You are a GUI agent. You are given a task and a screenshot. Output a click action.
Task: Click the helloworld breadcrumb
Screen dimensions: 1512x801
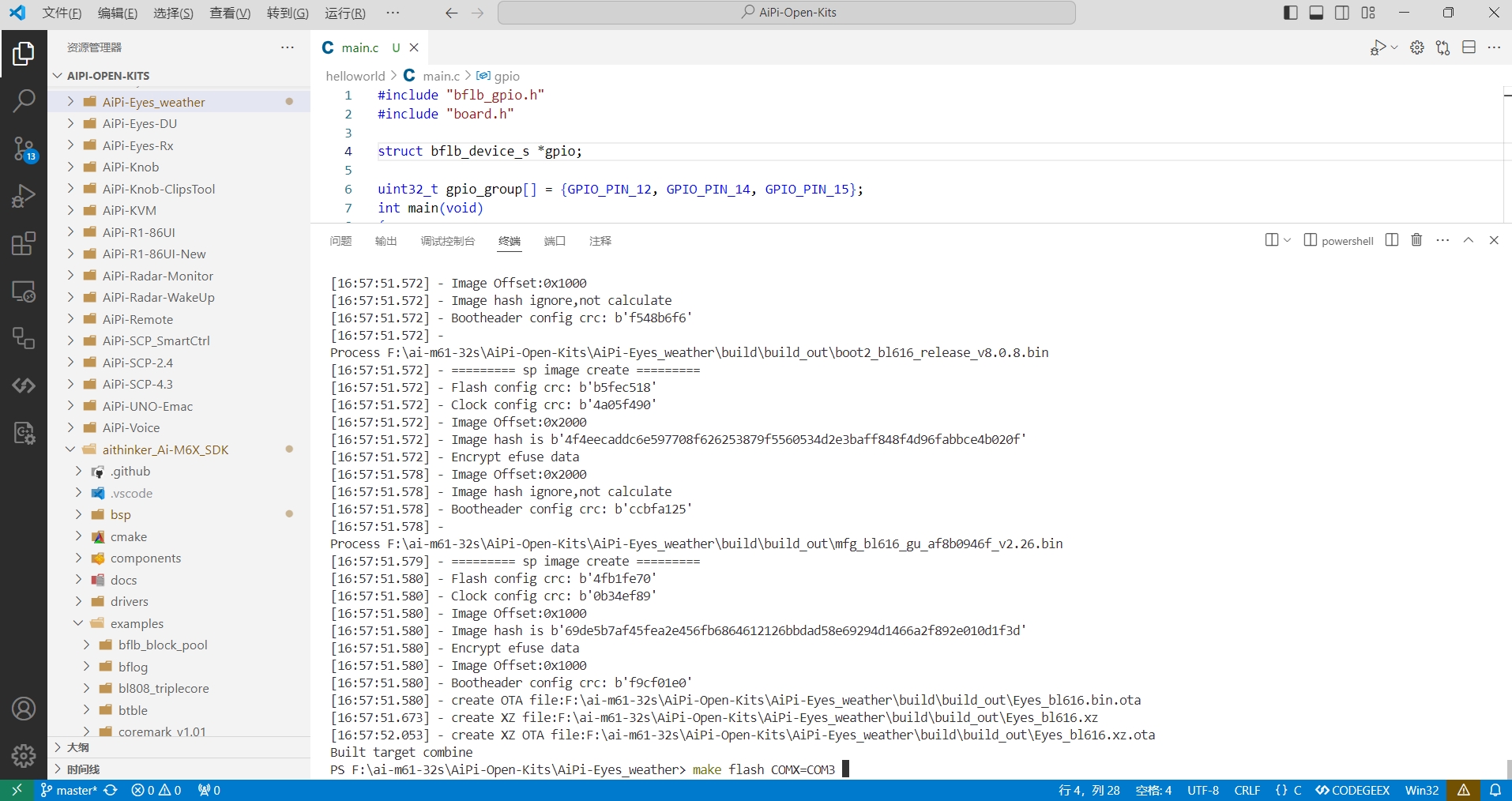tap(355, 76)
